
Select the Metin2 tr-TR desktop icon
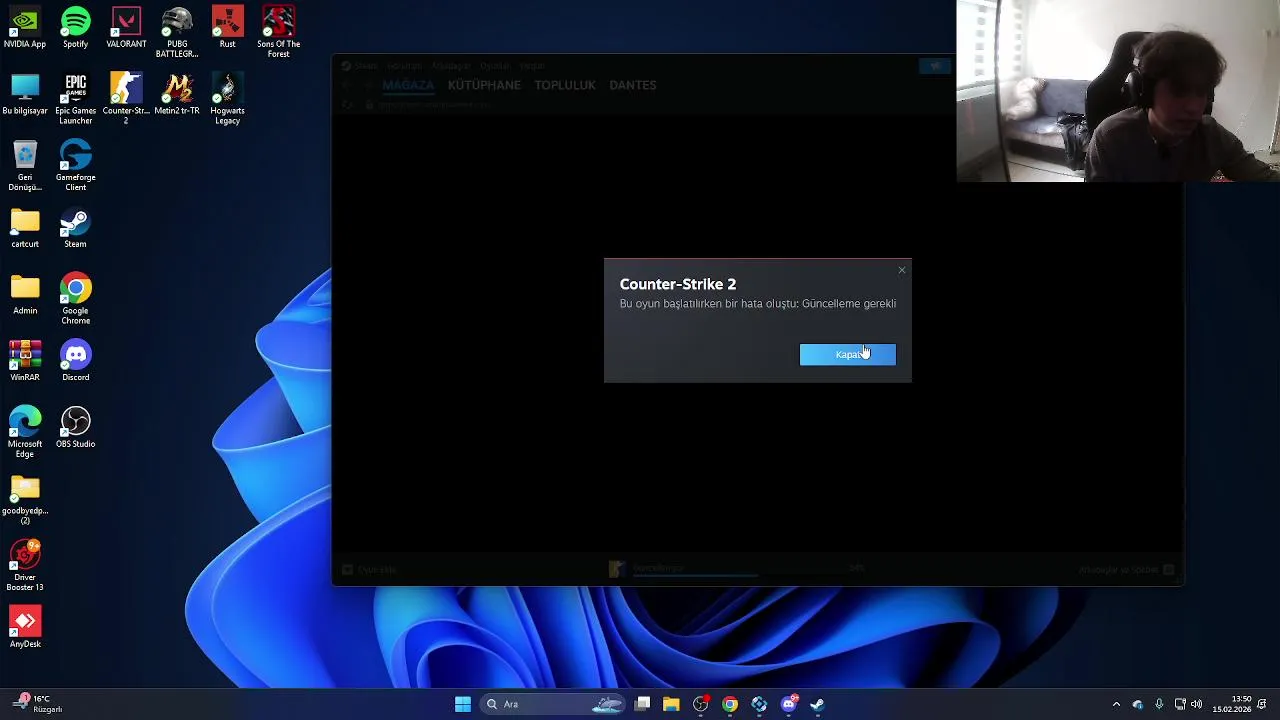[177, 95]
